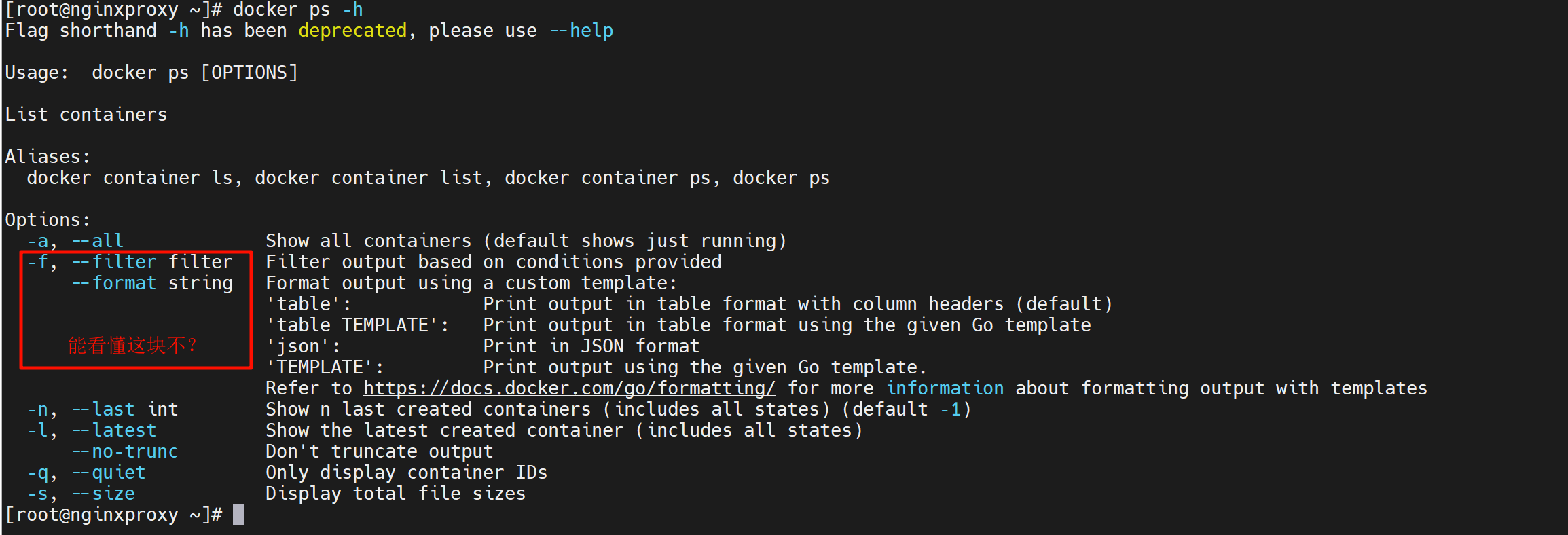Select the '--all' option flag

[x=98, y=241]
